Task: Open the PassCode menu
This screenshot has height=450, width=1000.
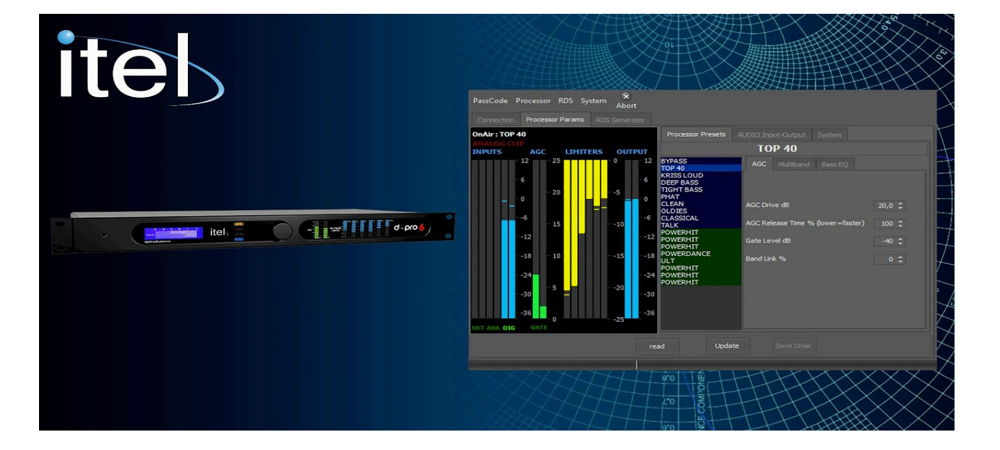Action: point(490,101)
